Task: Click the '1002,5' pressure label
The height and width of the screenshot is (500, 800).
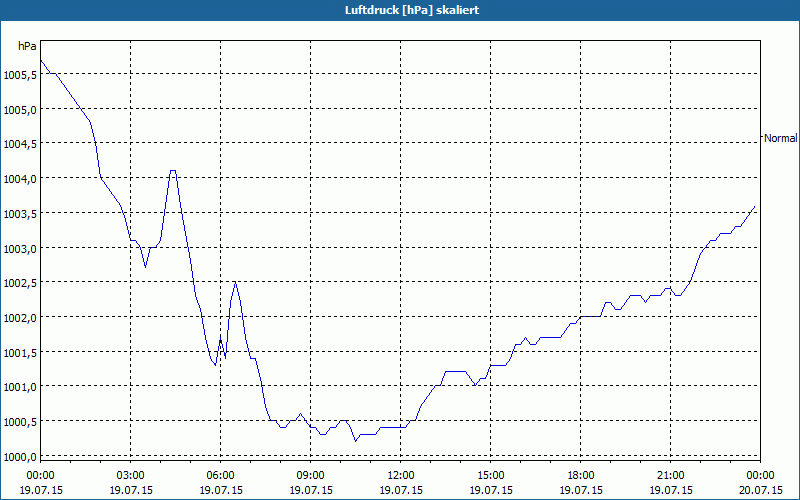Action: [20, 283]
